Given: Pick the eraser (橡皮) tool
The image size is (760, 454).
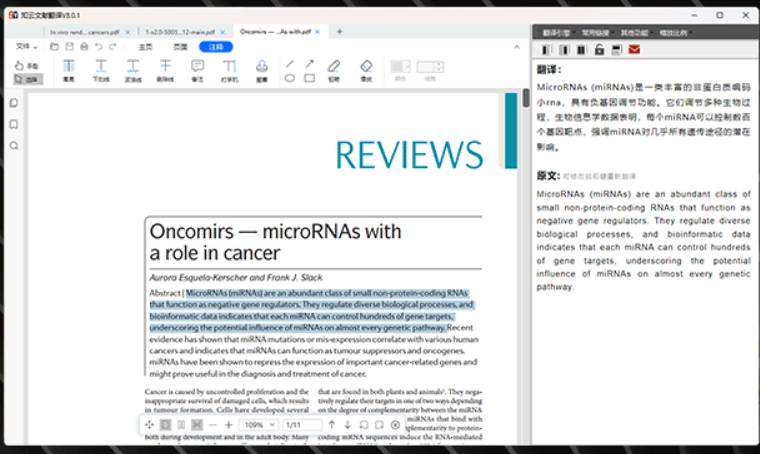Looking at the screenshot, I should click(365, 70).
